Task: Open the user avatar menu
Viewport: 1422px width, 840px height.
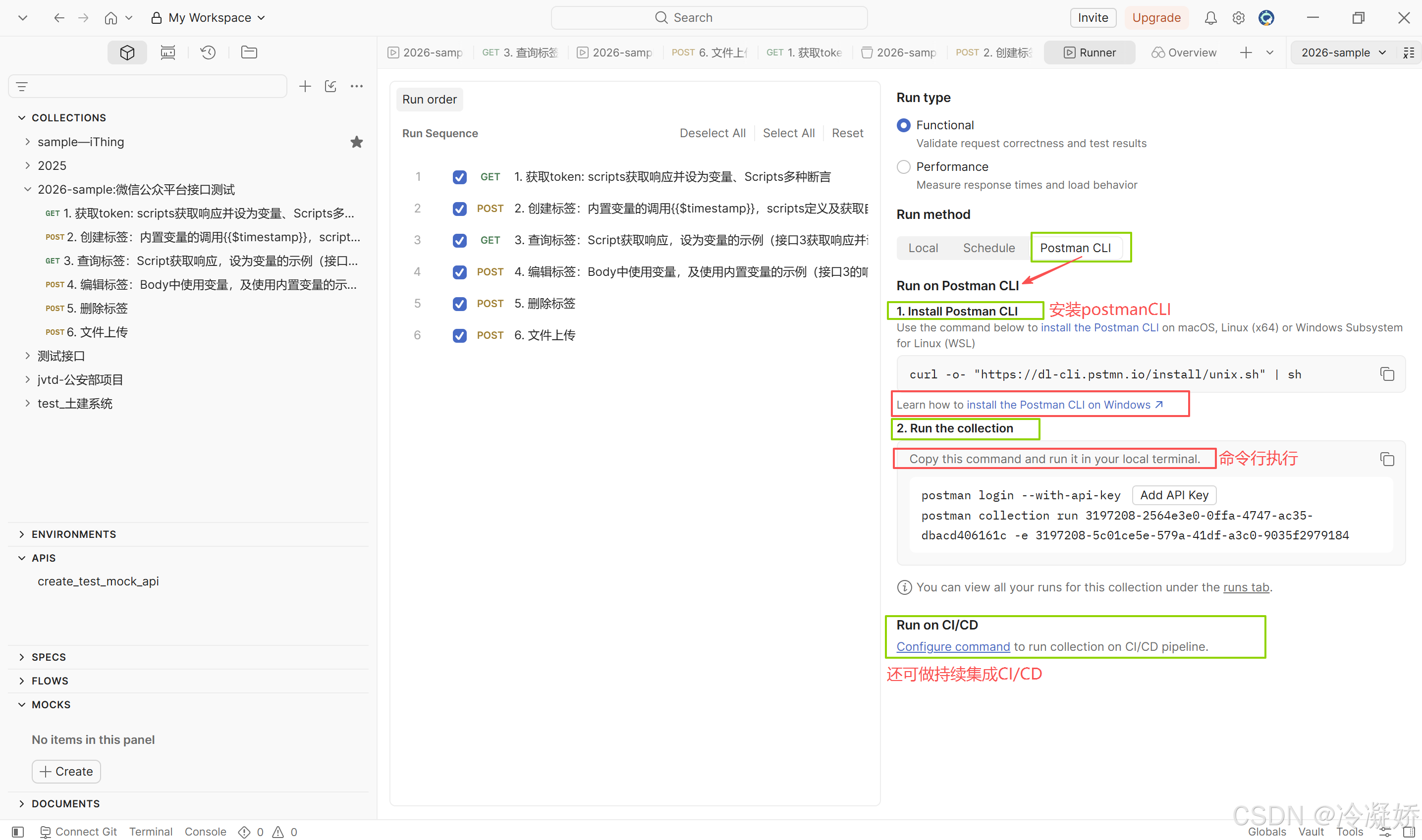Action: pos(1266,18)
